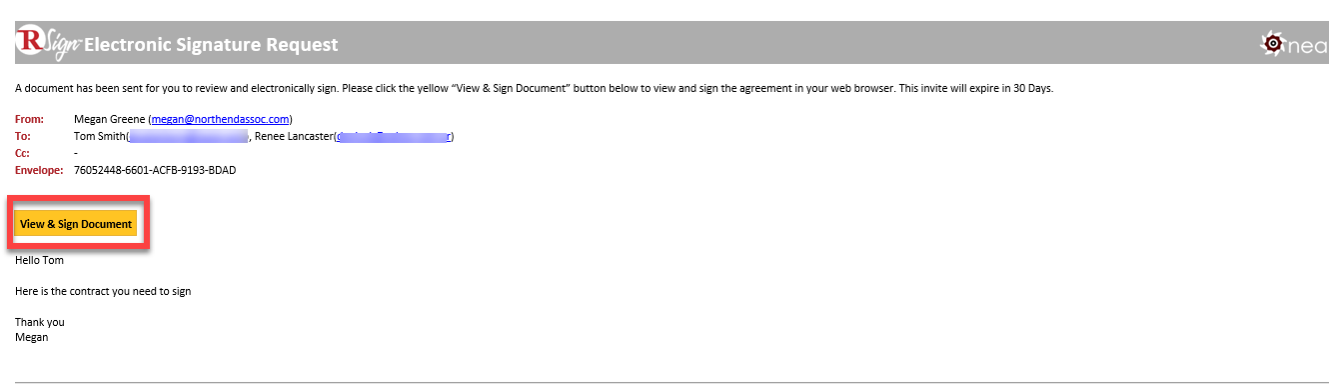Click the recipient name Tom Smith
Screen dimensions: 1330x390
tap(99, 136)
